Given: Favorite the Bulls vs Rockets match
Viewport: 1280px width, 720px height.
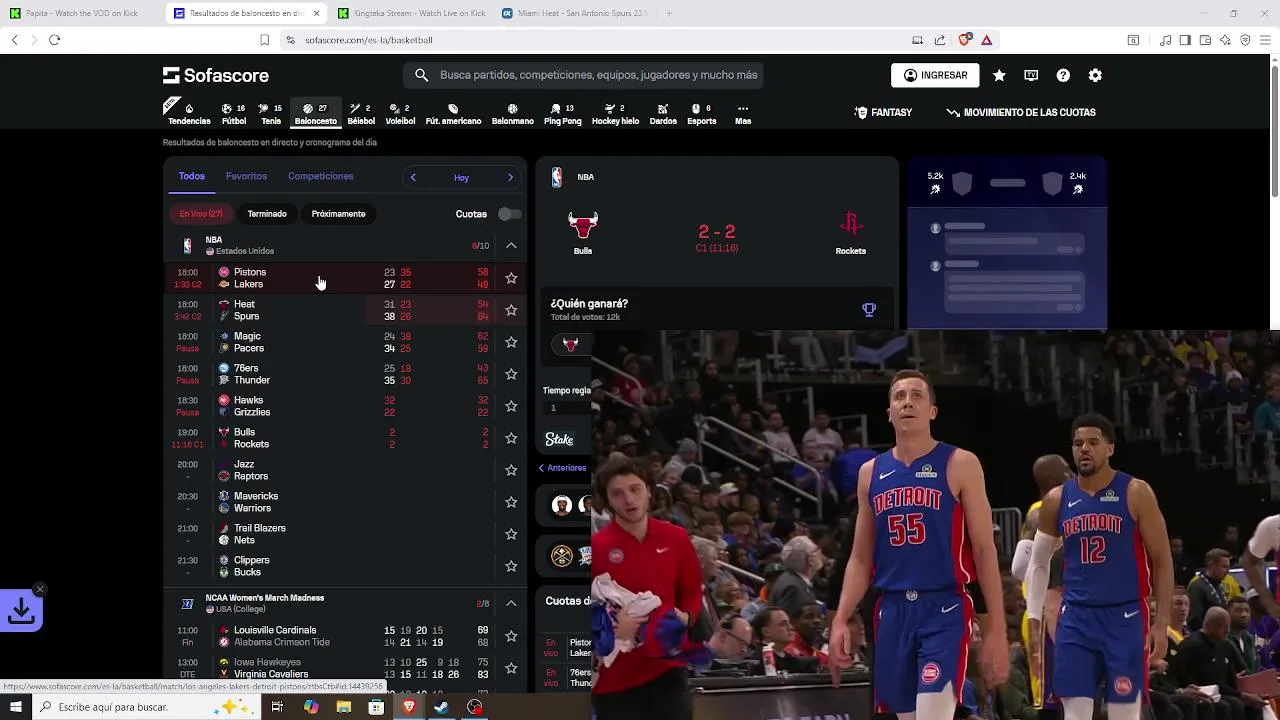Looking at the screenshot, I should [511, 438].
